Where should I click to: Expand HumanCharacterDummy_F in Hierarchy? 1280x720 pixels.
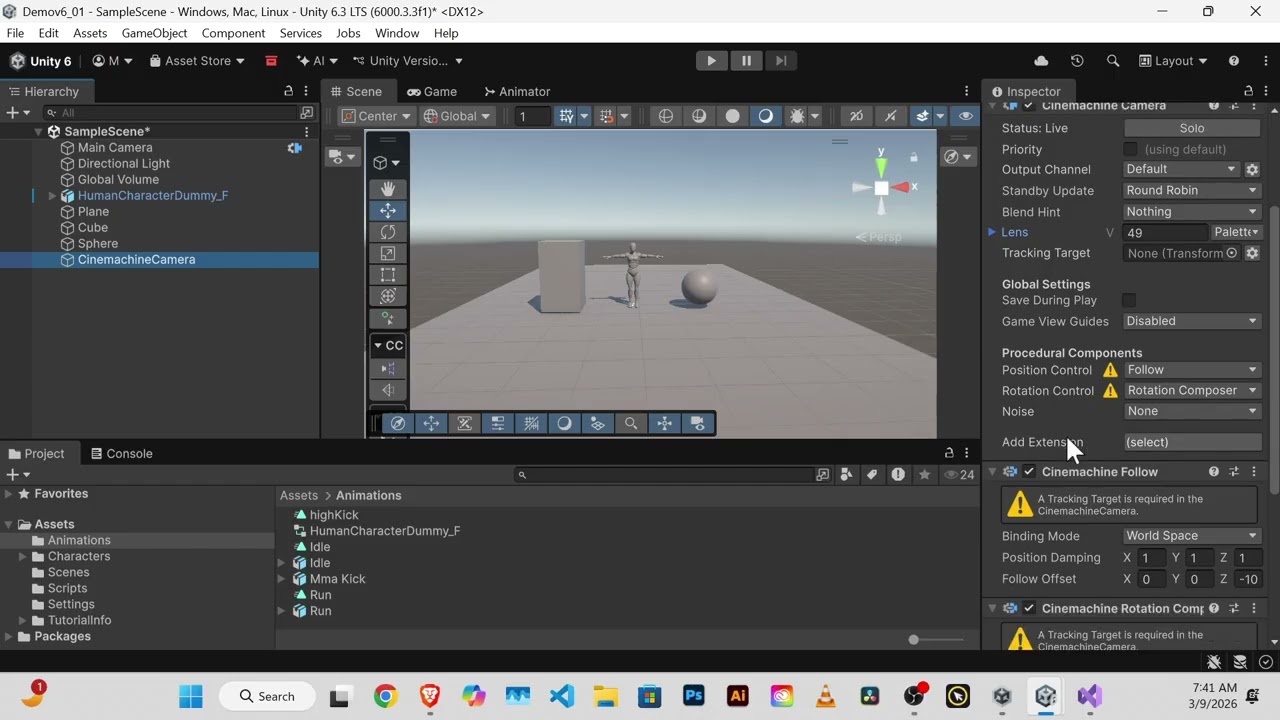(x=52, y=196)
